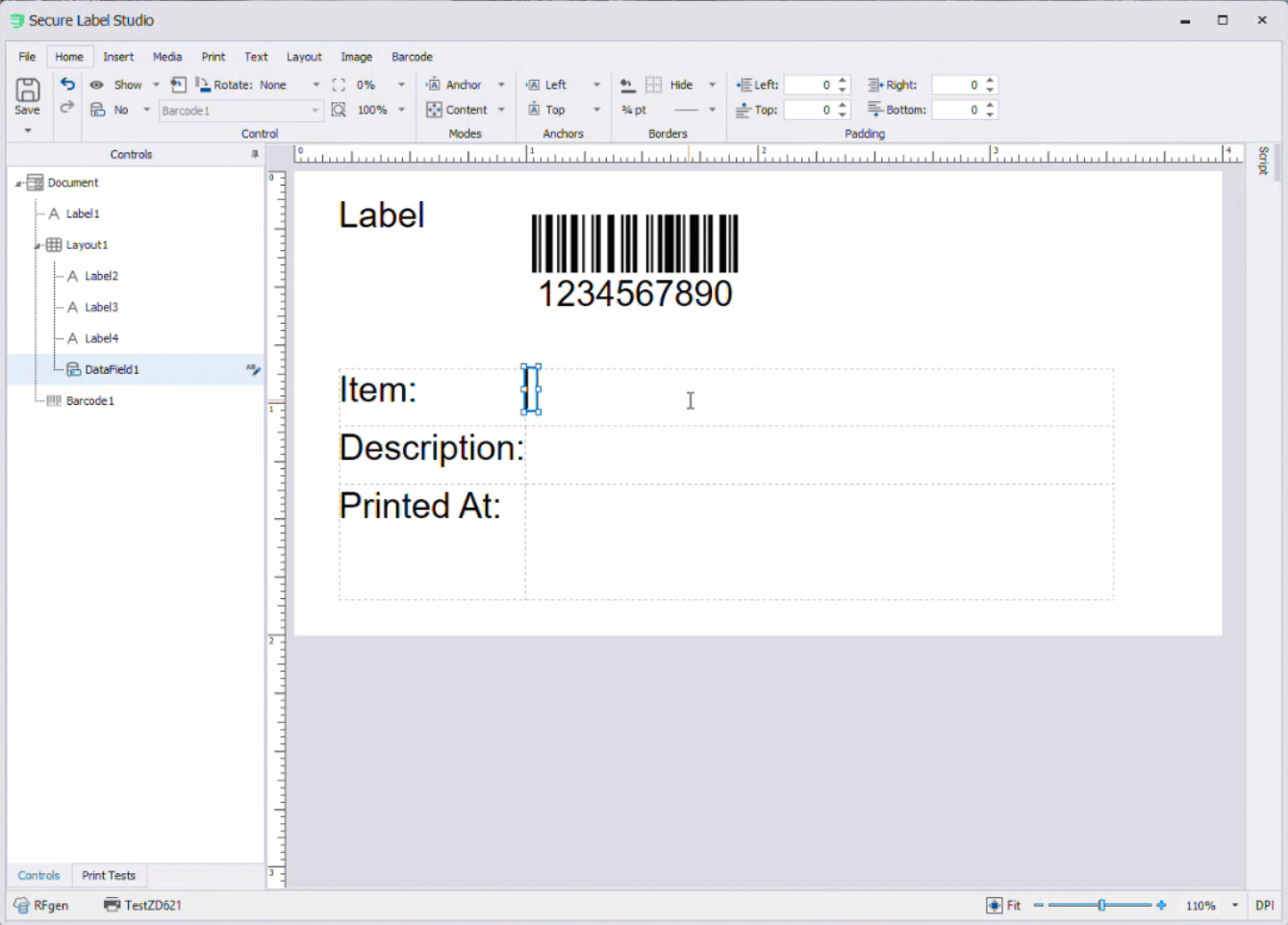Click the Barcode1 barcode icon in tree
The width and height of the screenshot is (1288, 925).
point(54,401)
